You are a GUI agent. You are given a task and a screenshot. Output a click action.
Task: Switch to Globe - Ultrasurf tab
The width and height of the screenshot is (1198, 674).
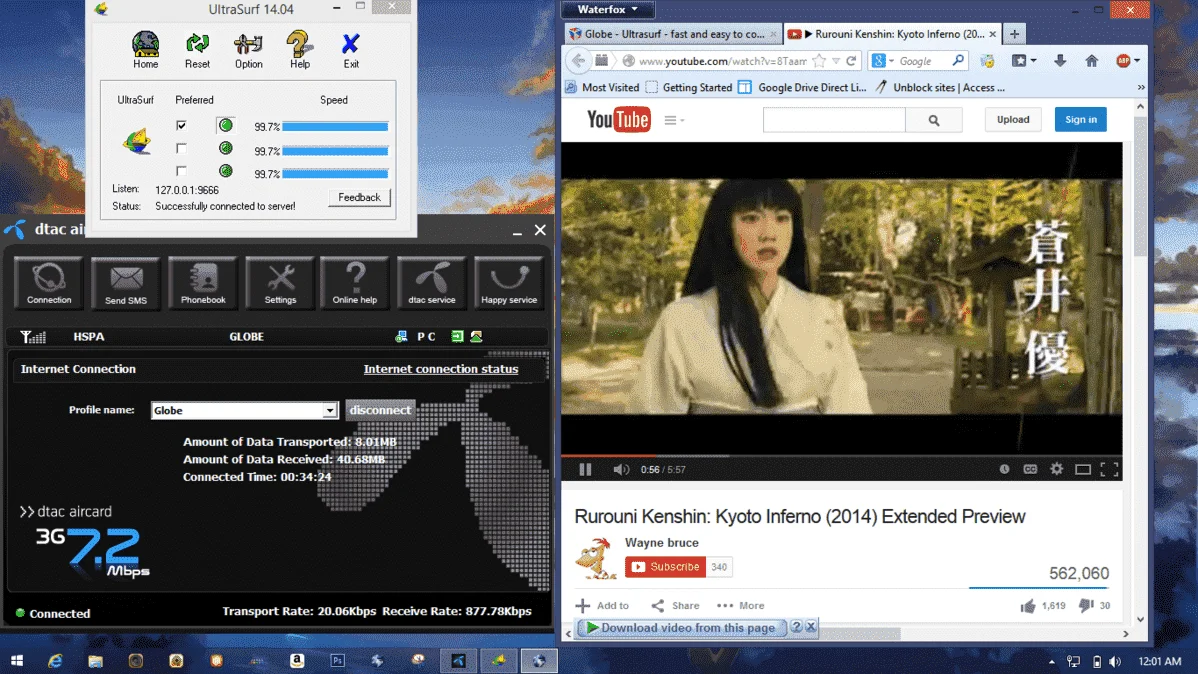[x=672, y=34]
